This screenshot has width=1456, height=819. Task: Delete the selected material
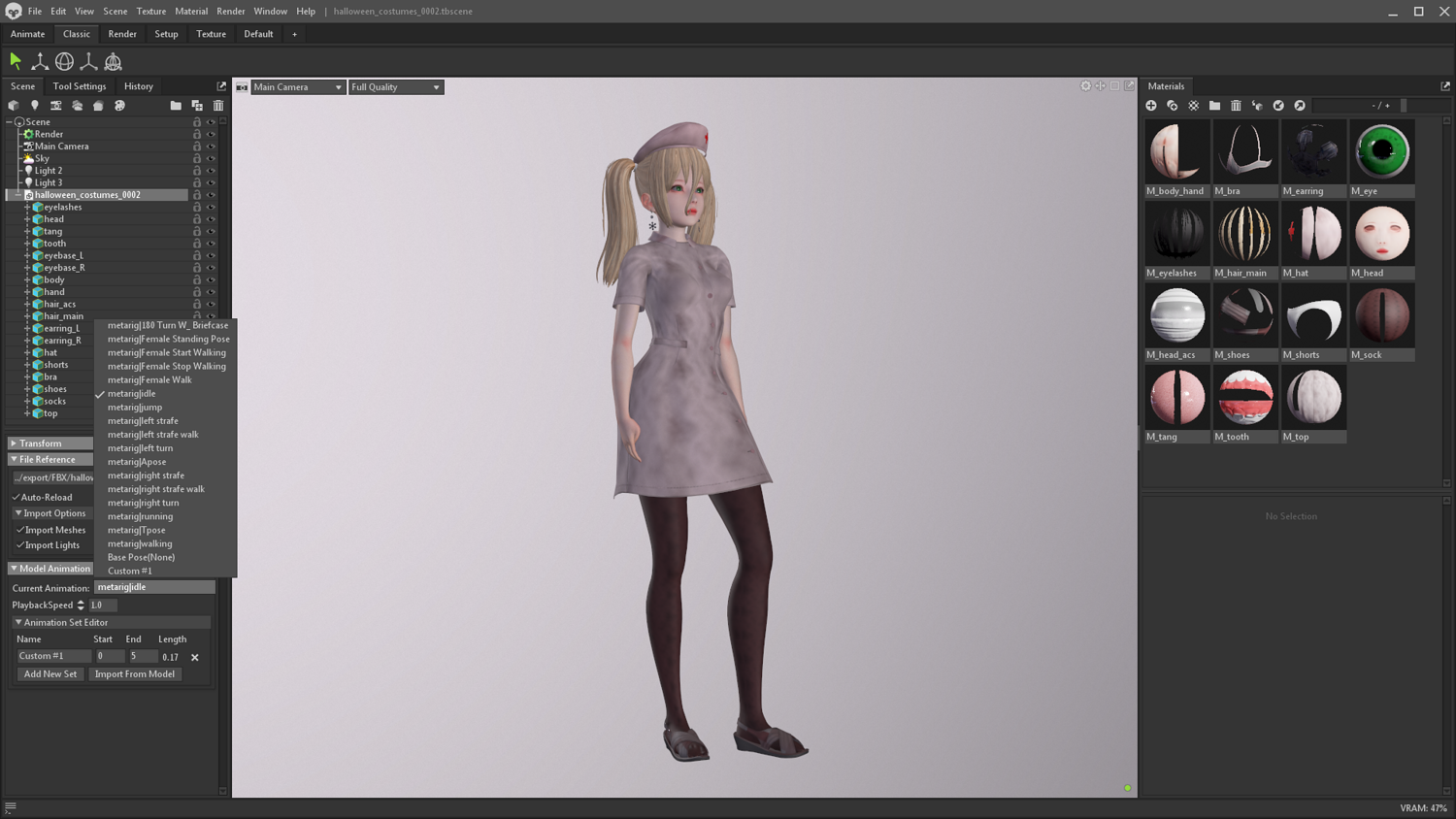(x=1236, y=106)
